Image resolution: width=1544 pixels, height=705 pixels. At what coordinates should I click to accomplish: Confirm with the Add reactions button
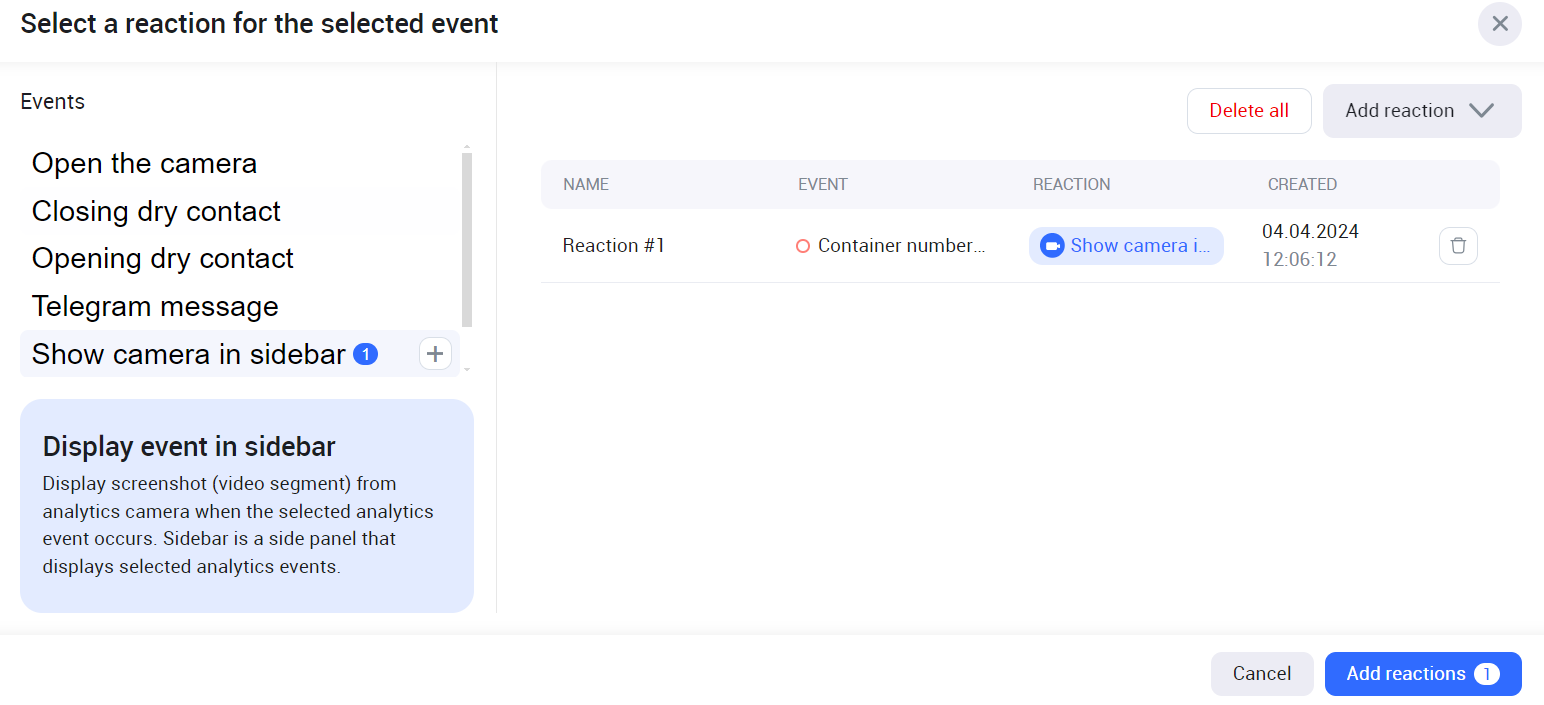pyautogui.click(x=1405, y=674)
